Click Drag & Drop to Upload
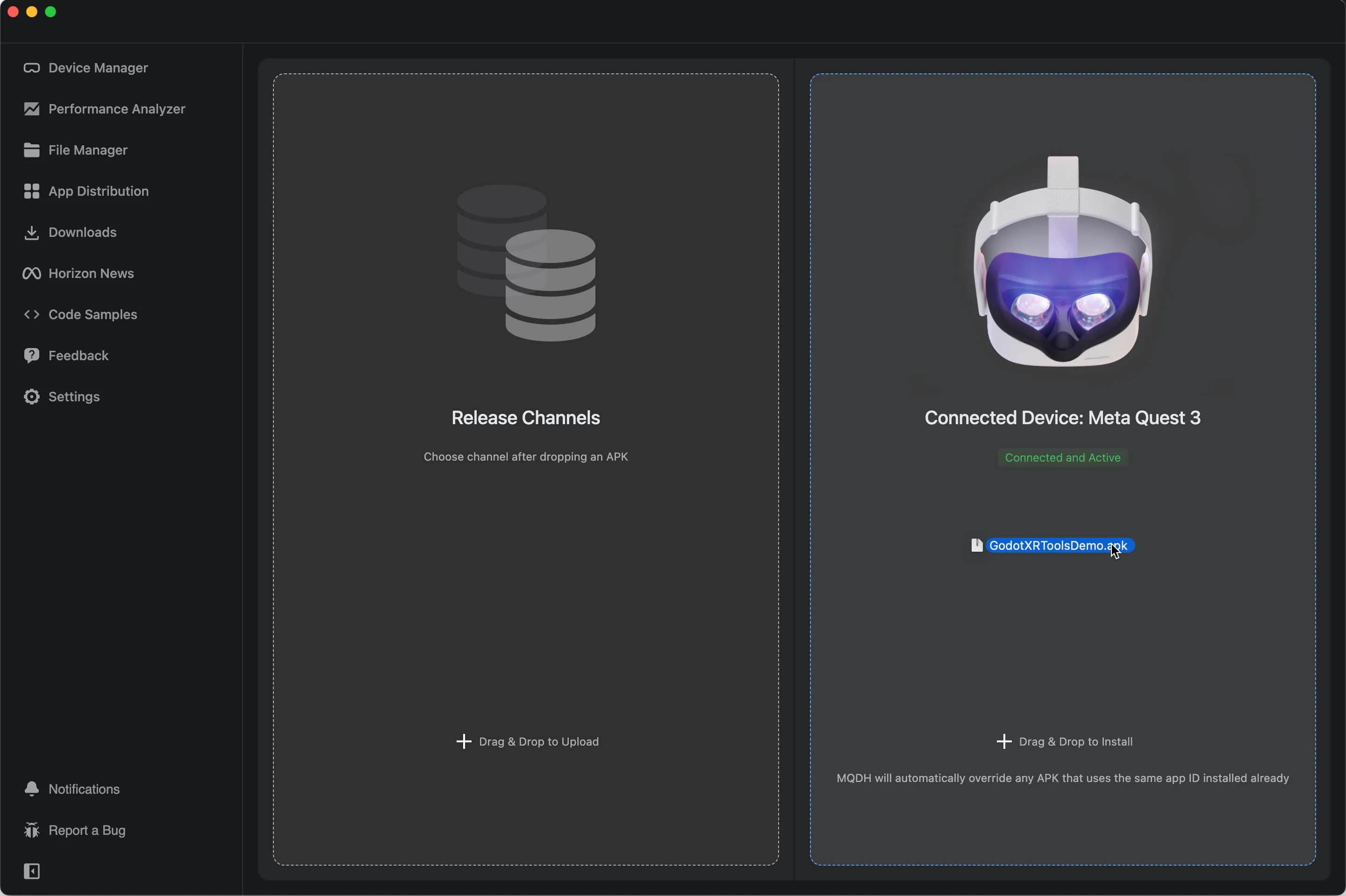 tap(538, 742)
